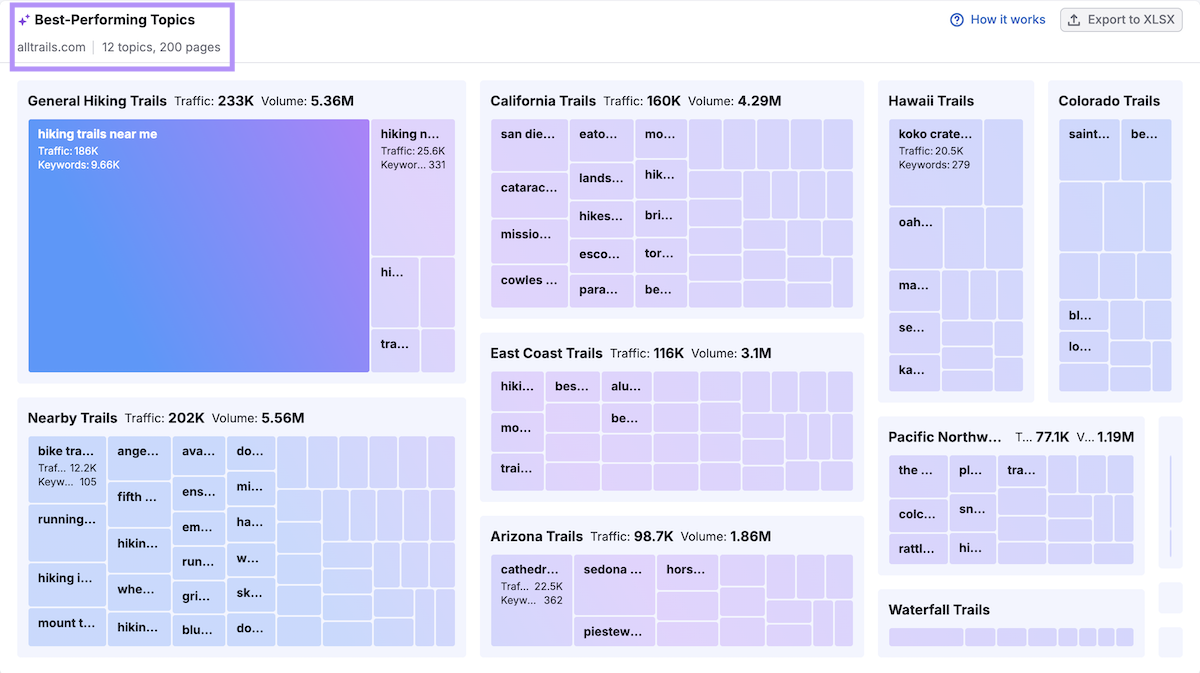1200x673 pixels.
Task: Select the 'eato...' tile in California Trails
Action: (x=601, y=141)
